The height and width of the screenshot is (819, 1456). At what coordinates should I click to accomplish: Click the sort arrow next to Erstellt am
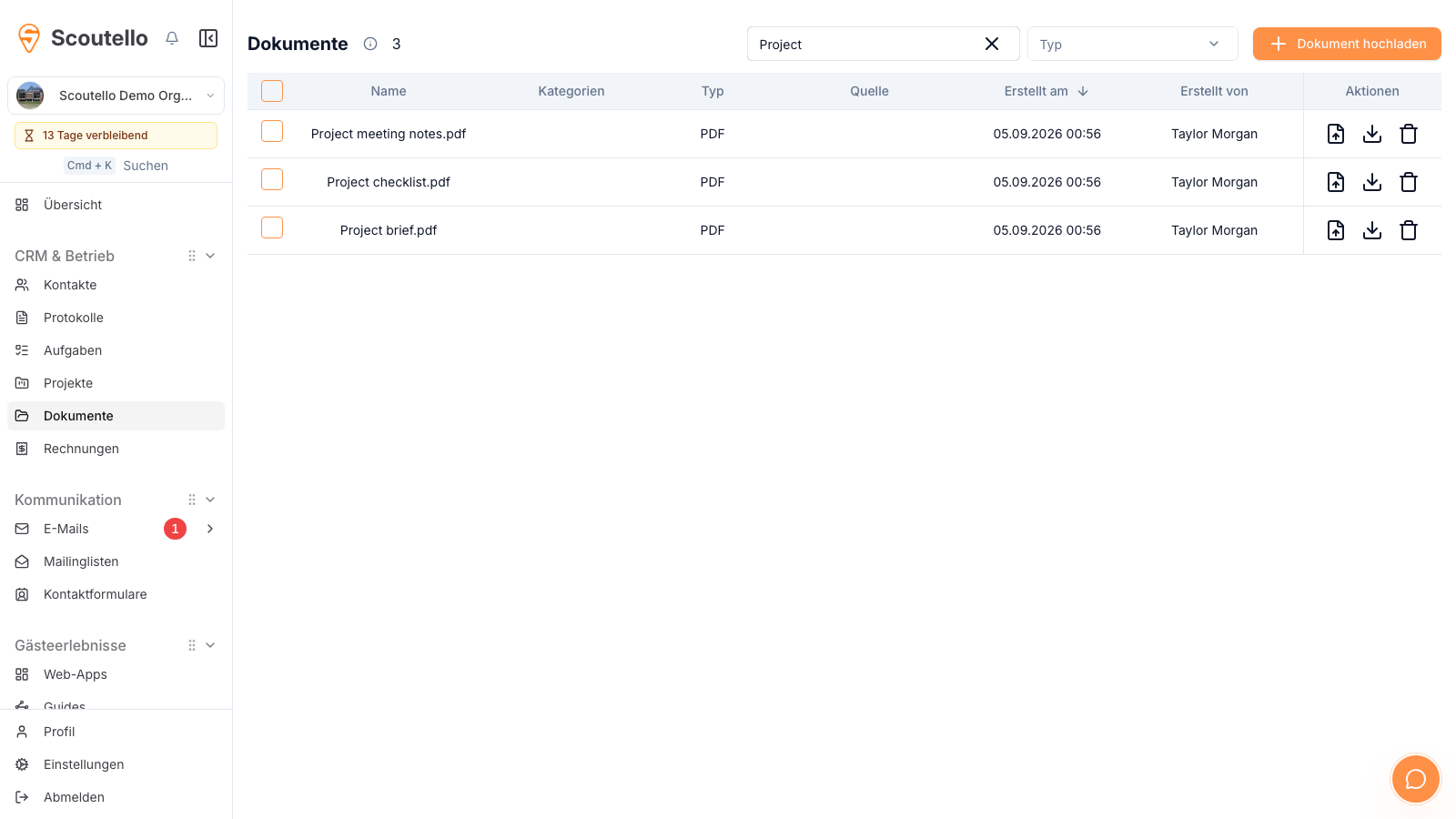coord(1083,91)
